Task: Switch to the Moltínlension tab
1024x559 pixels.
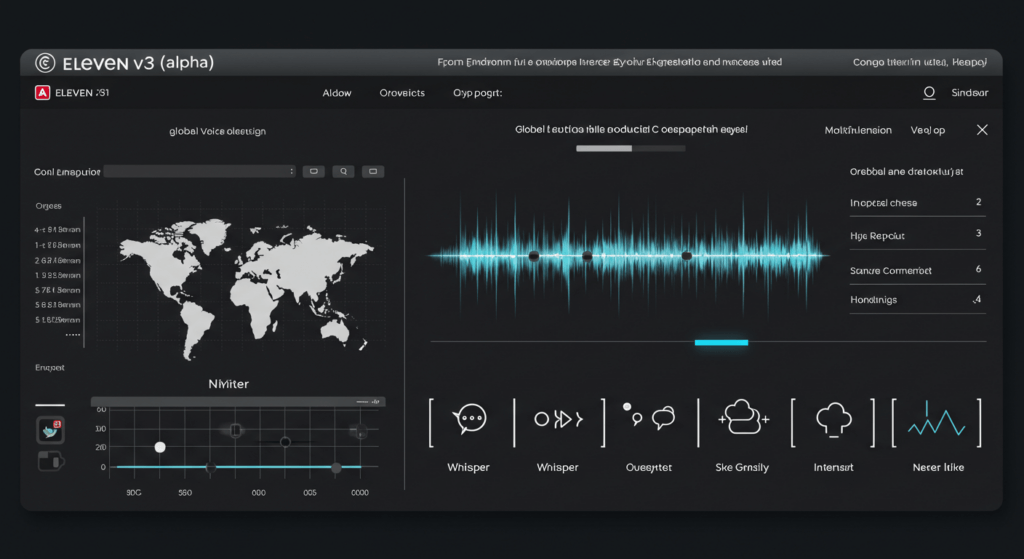Action: pos(858,130)
